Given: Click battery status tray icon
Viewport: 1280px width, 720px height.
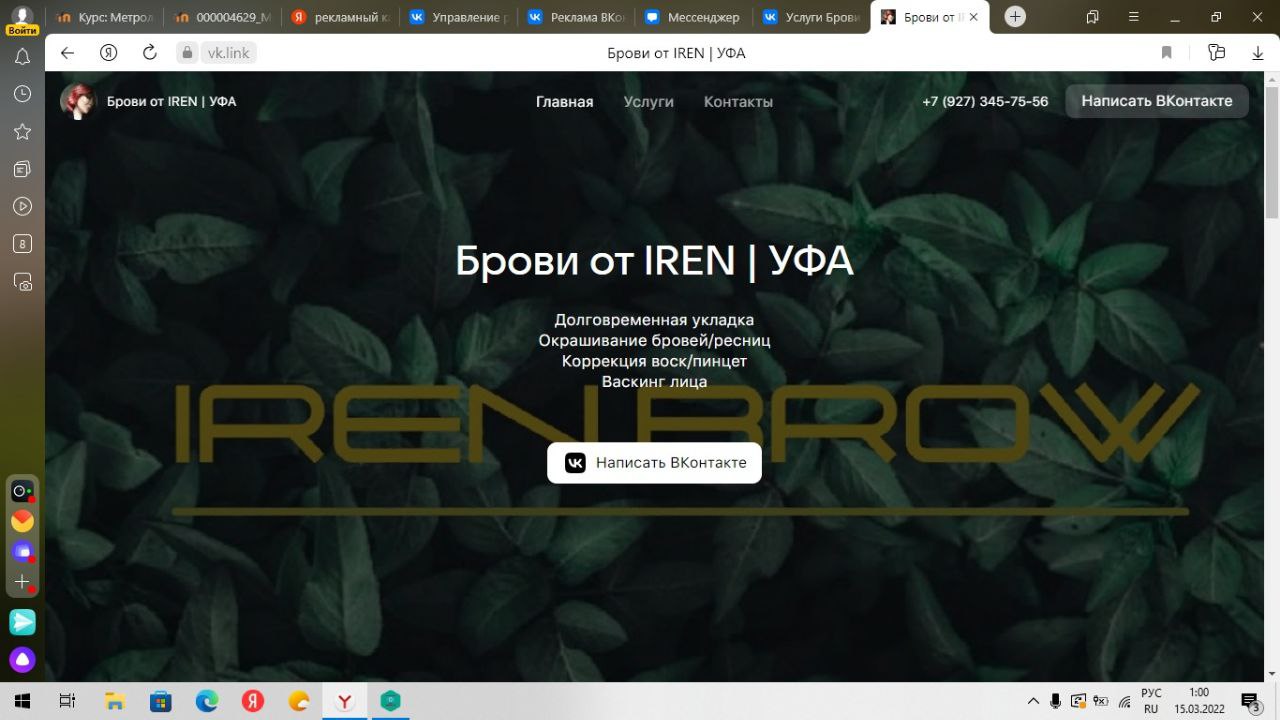Looking at the screenshot, I should 1101,702.
